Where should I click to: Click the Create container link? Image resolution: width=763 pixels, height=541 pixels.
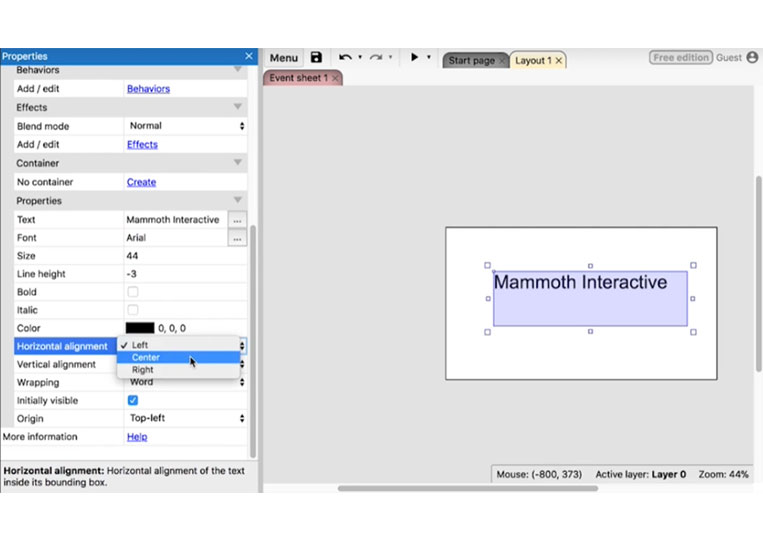click(141, 182)
